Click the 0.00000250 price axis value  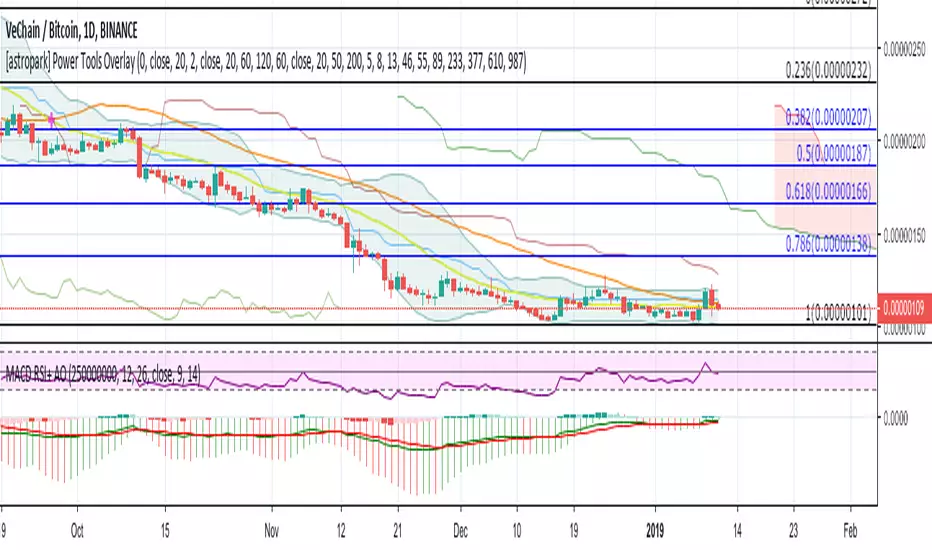click(x=904, y=48)
